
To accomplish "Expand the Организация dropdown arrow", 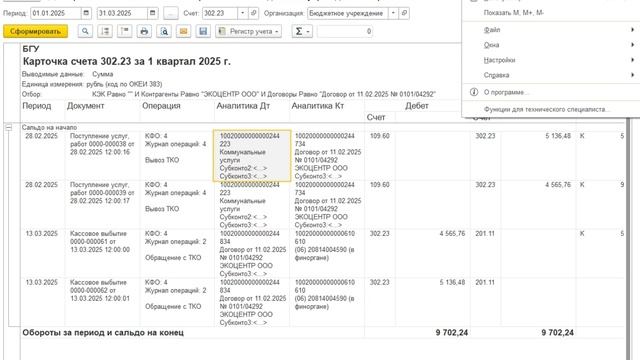I will [393, 13].
